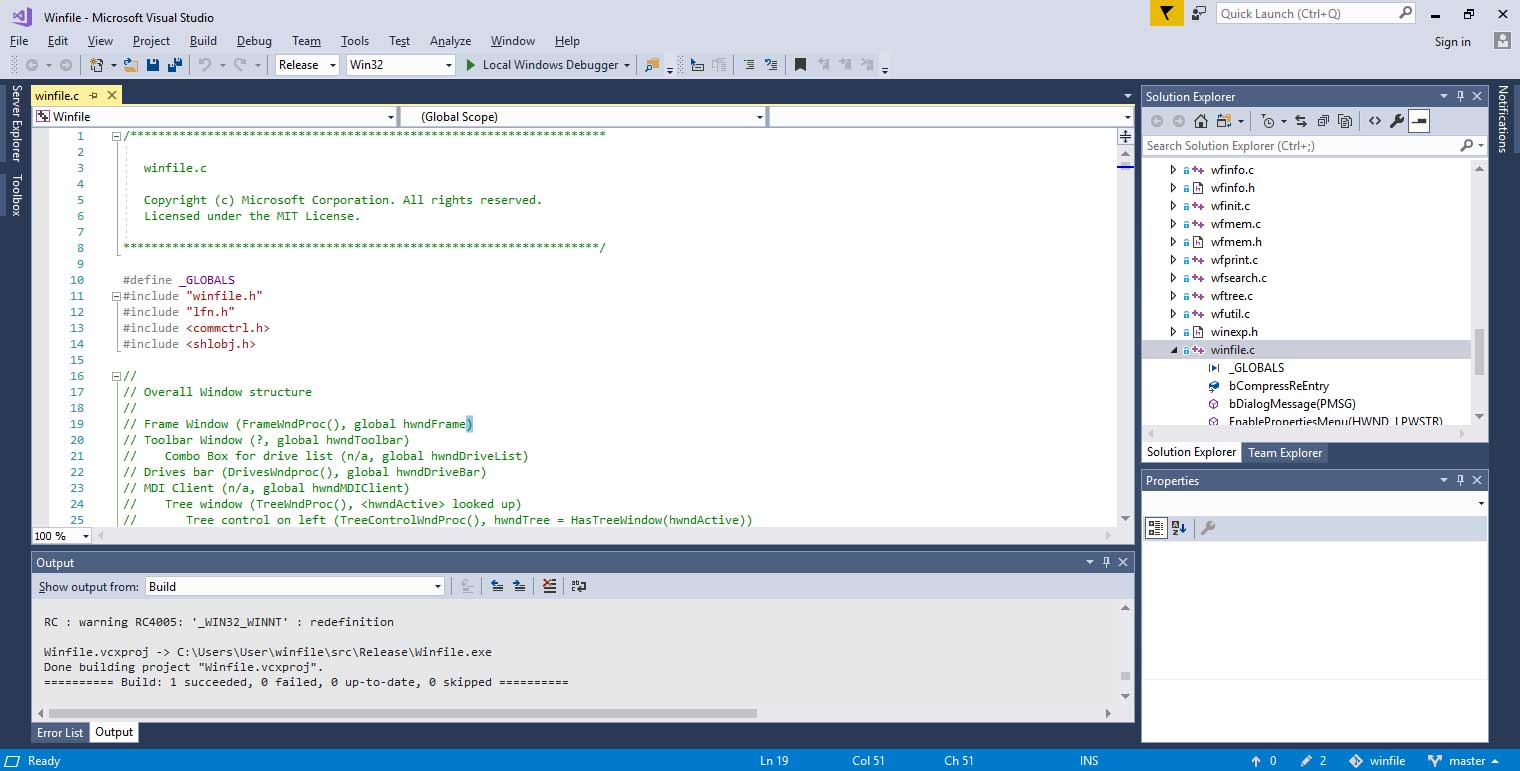This screenshot has width=1520, height=771.
Task: Click Collapse All in Solution Explorer
Action: click(x=1323, y=121)
